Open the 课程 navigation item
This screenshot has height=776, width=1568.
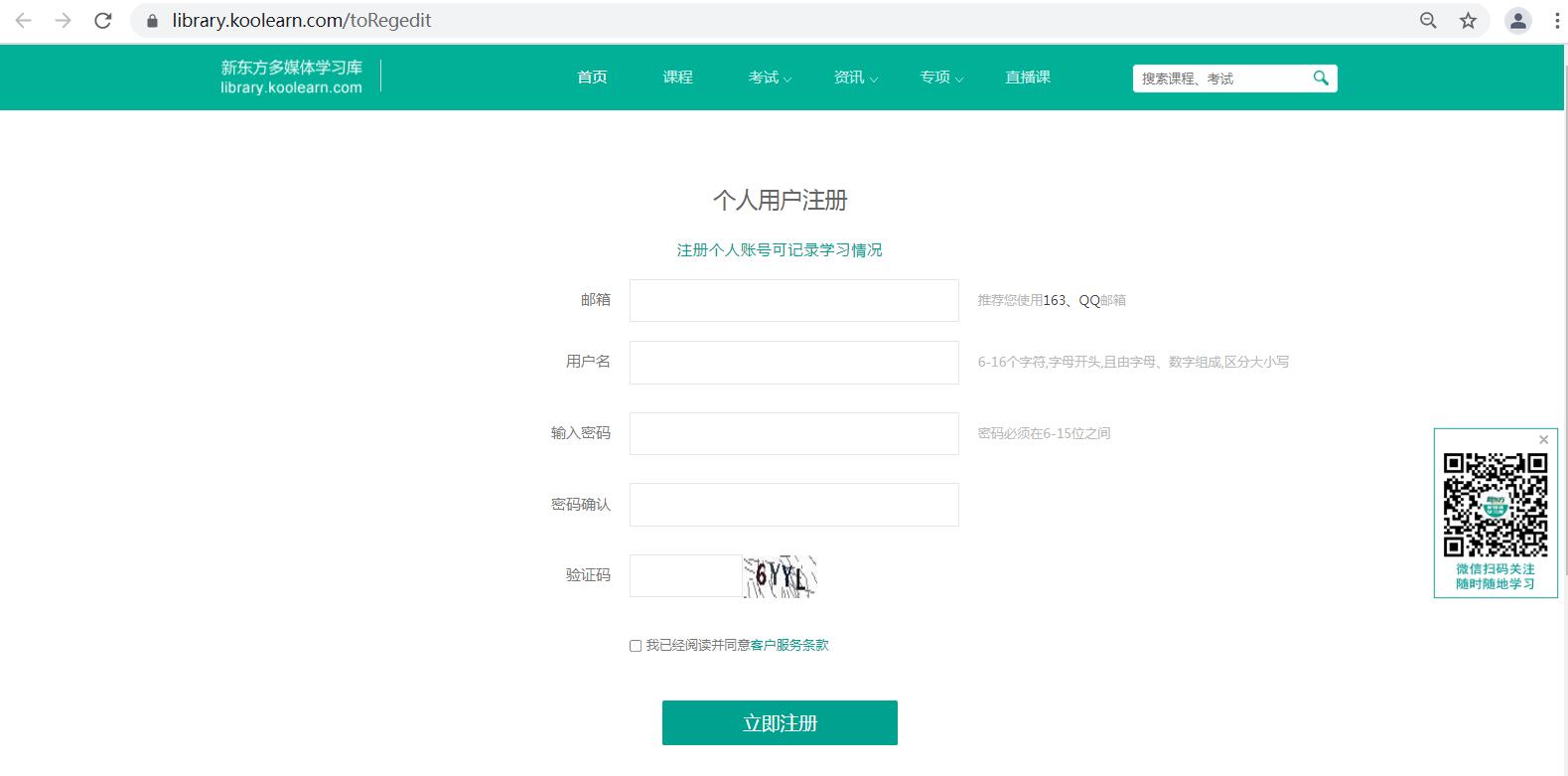point(677,78)
